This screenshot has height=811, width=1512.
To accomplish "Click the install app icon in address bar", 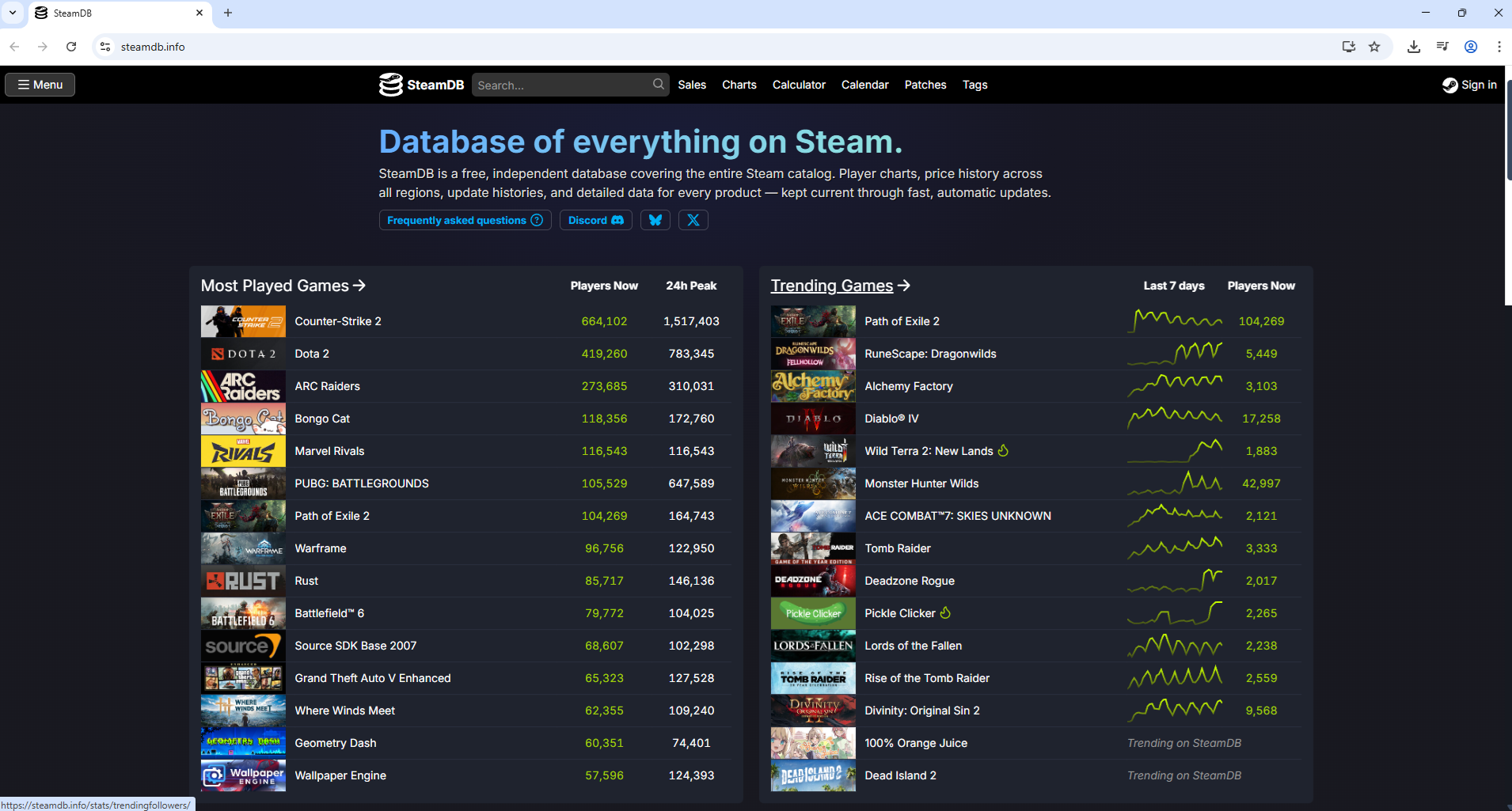I will click(x=1349, y=47).
